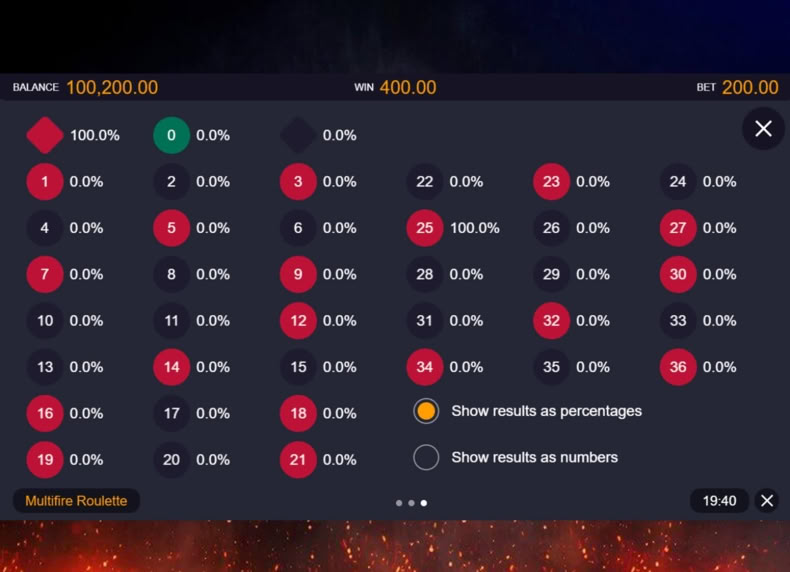Image resolution: width=790 pixels, height=572 pixels.
Task: Close the statistics panel with large X
Action: pyautogui.click(x=763, y=129)
